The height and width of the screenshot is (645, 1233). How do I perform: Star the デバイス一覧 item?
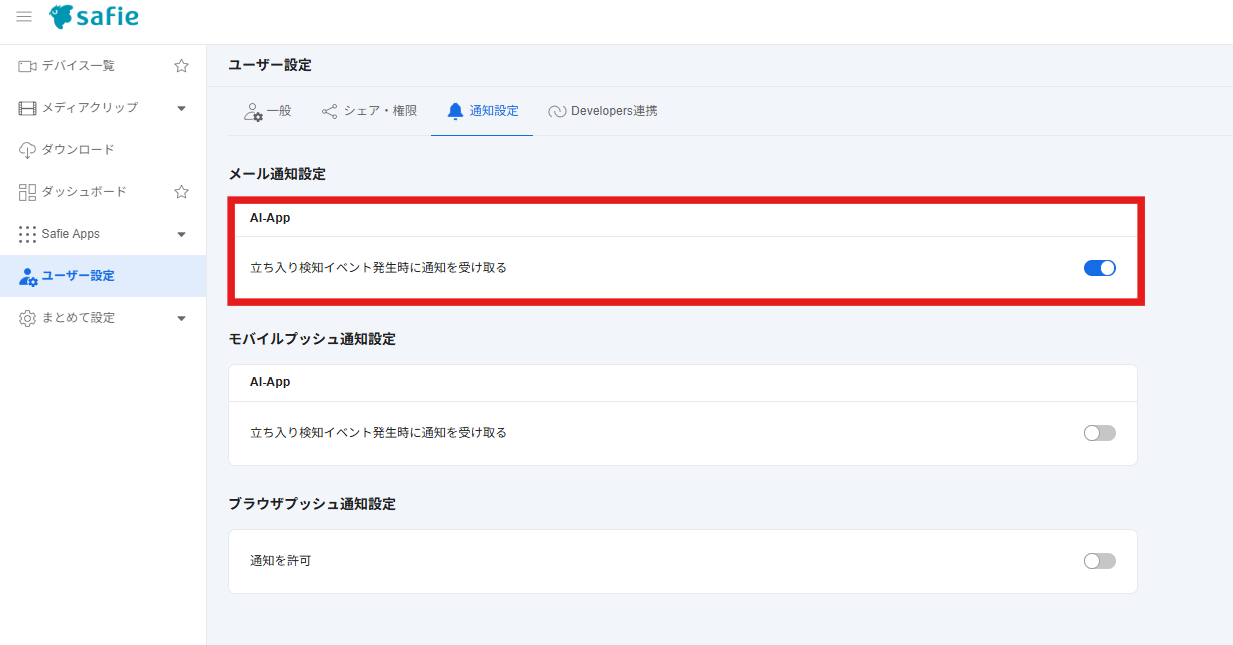click(x=181, y=66)
